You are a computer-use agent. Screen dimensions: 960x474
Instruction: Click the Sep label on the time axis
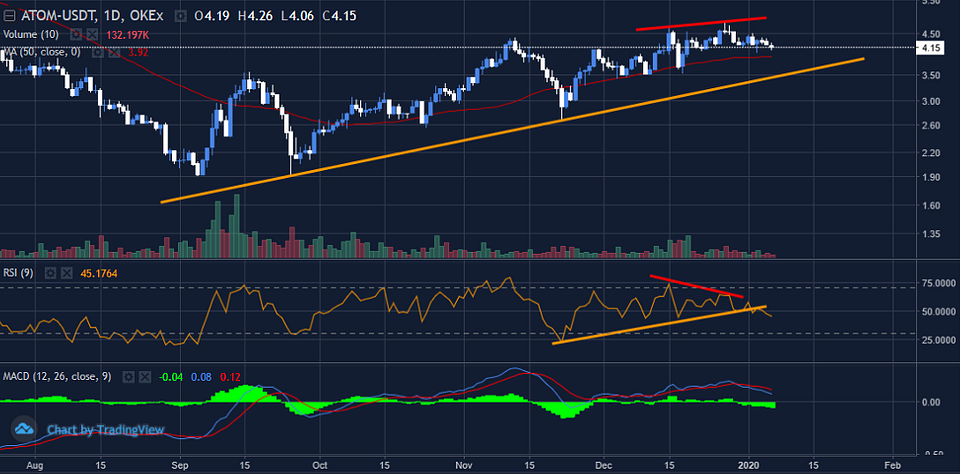click(180, 465)
